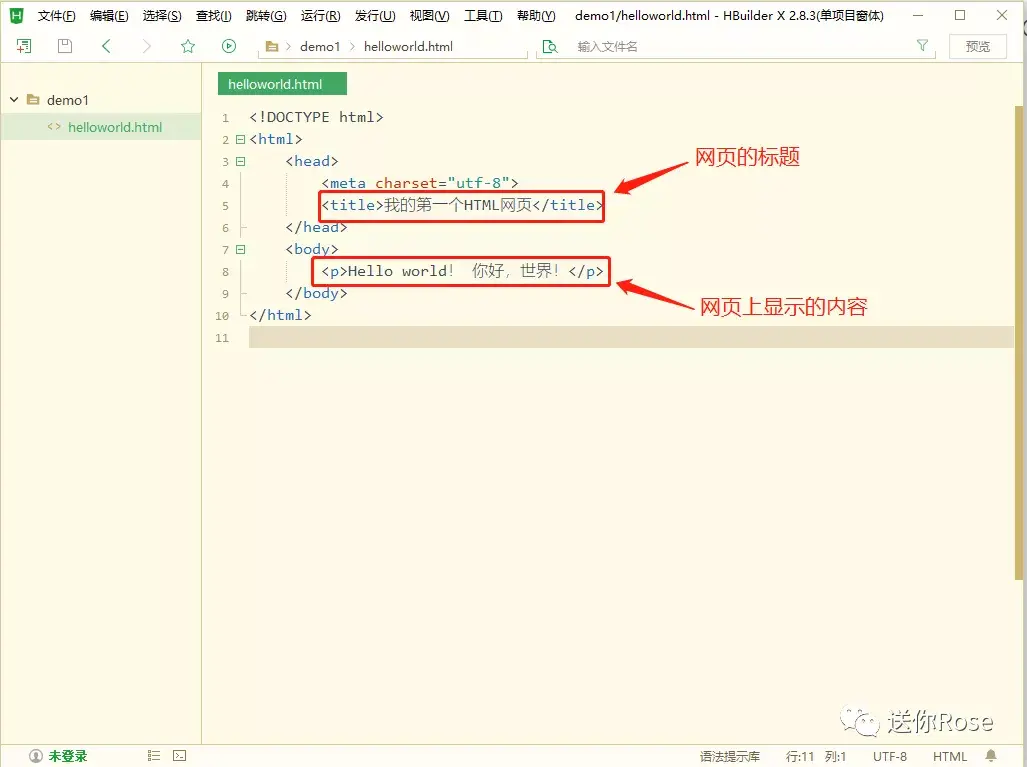Fold the html code block on line 2
The height and width of the screenshot is (767, 1027).
point(239,140)
